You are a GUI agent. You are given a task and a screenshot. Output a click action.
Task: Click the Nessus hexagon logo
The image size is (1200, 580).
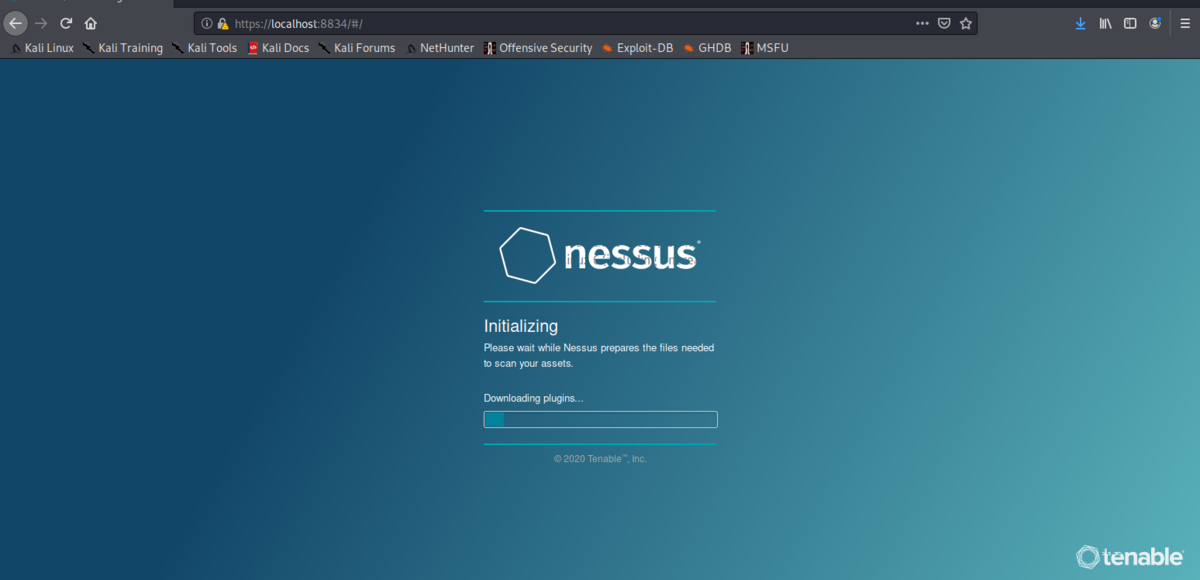coord(527,255)
